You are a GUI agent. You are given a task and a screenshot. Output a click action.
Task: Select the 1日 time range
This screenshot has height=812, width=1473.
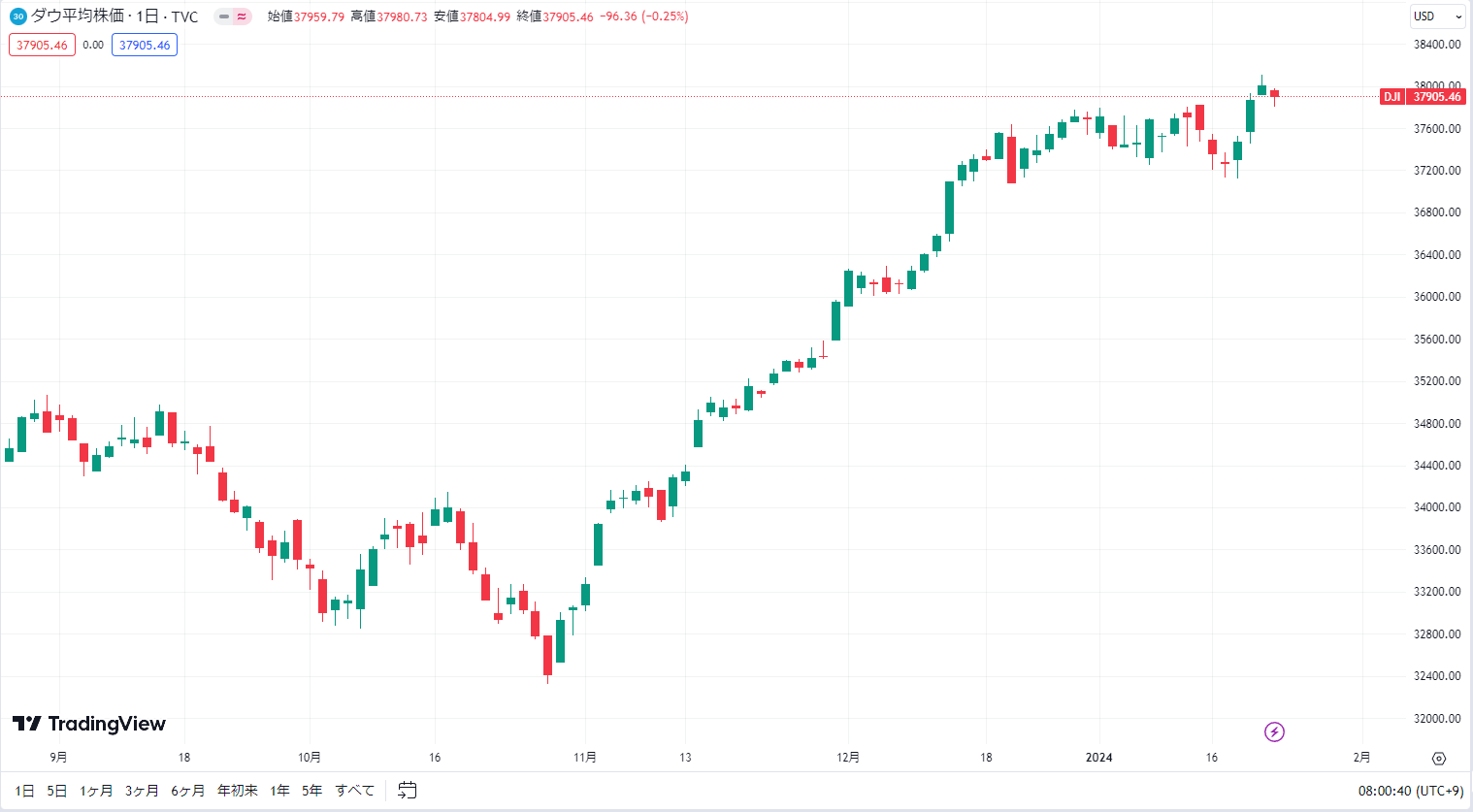[x=24, y=791]
